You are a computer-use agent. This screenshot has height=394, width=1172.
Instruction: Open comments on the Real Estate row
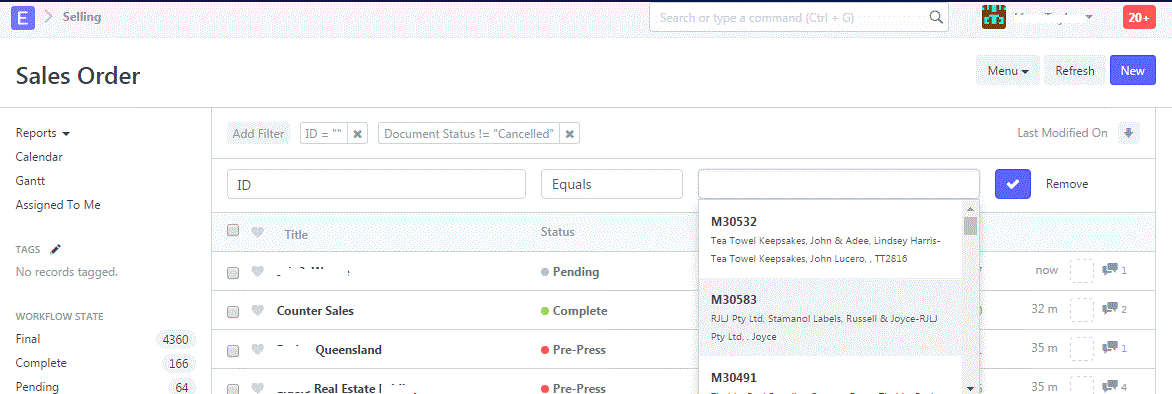click(x=1114, y=387)
